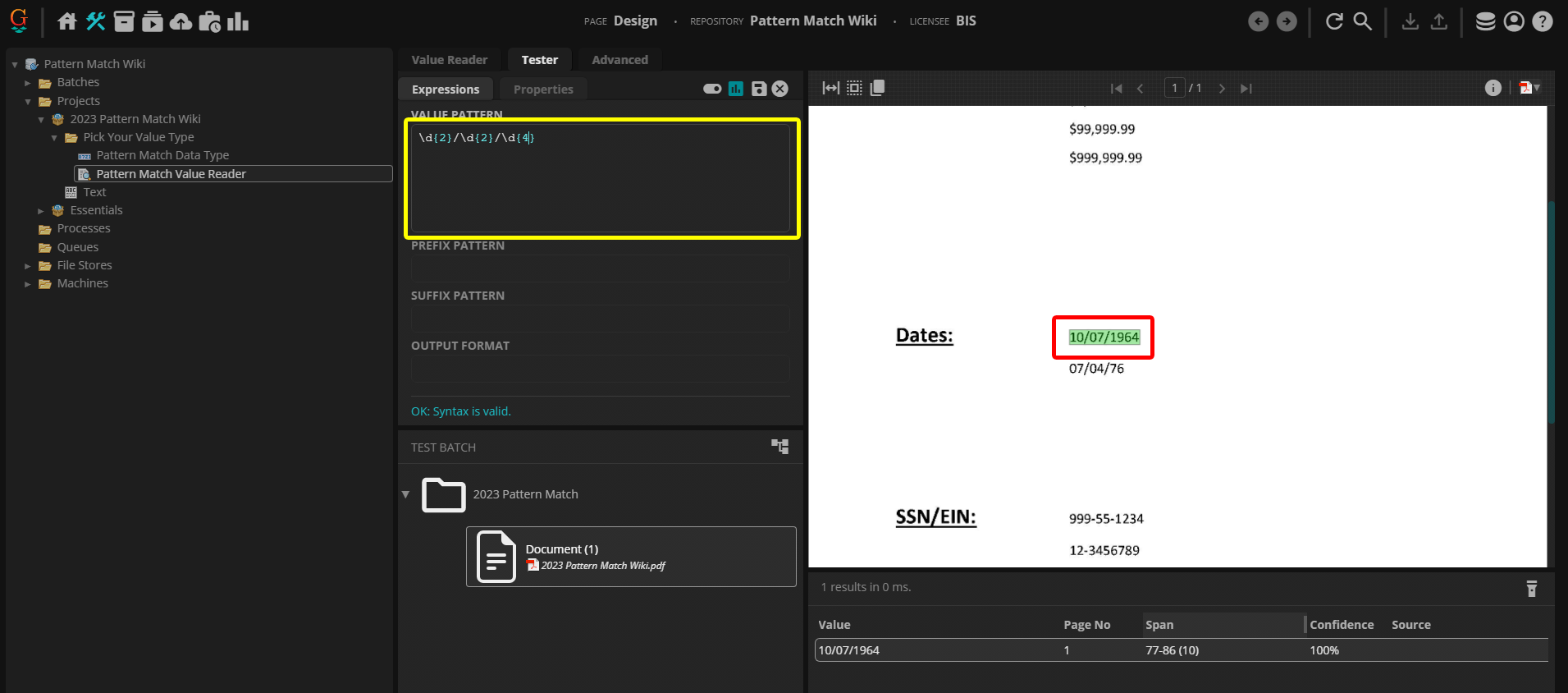Toggle the switch in the Expressions bar
The width and height of the screenshot is (1568, 693).
click(x=712, y=89)
